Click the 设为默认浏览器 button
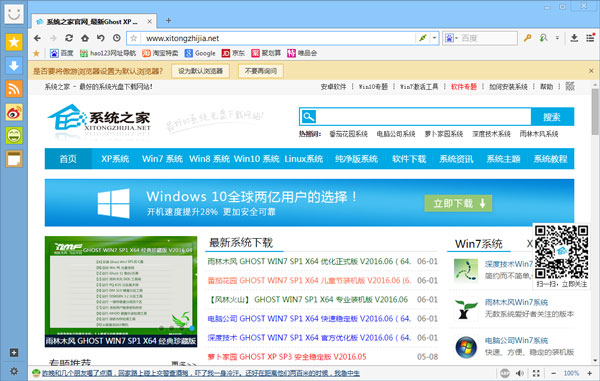The height and width of the screenshot is (381, 600). (201, 71)
